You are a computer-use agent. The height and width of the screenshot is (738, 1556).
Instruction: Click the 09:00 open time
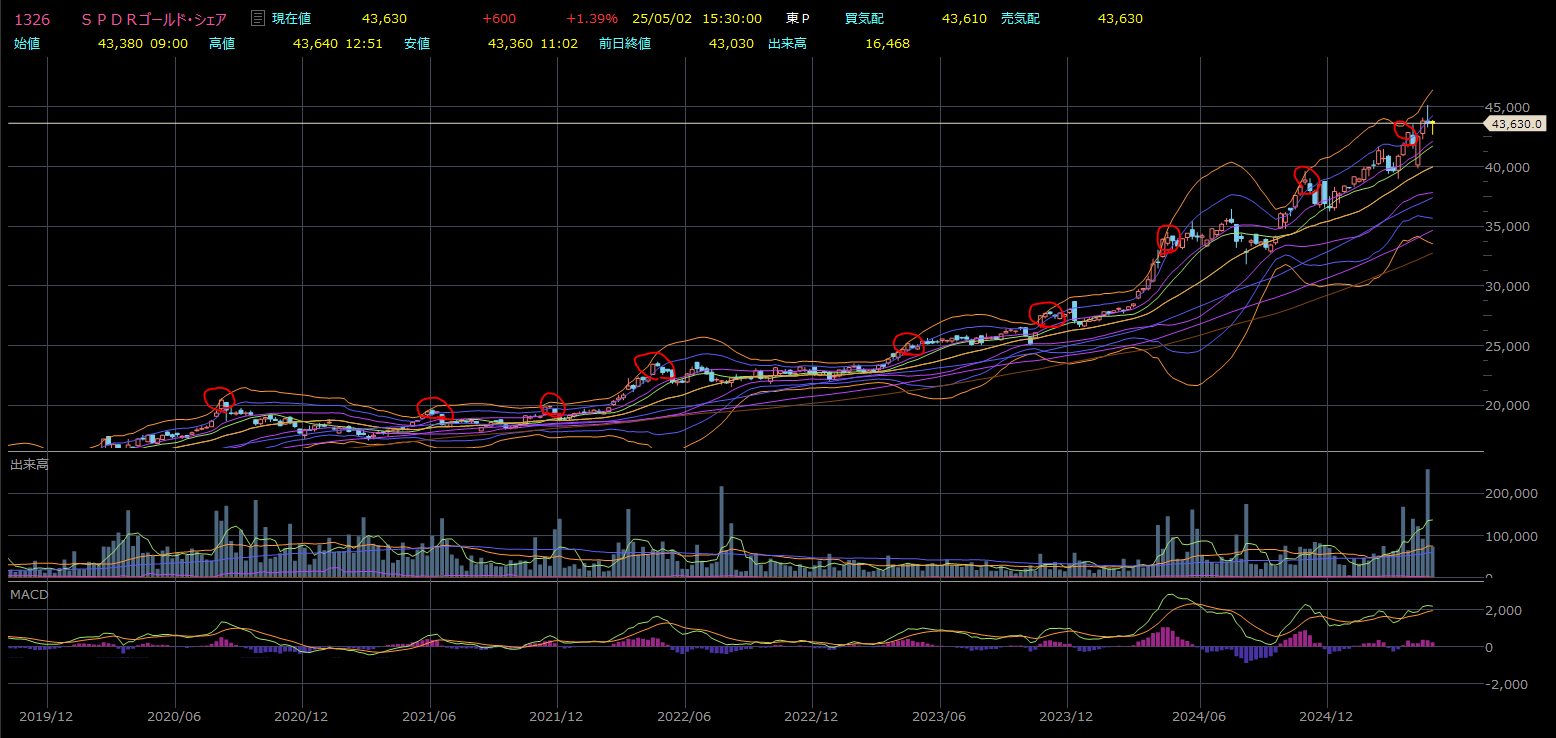pyautogui.click(x=170, y=44)
